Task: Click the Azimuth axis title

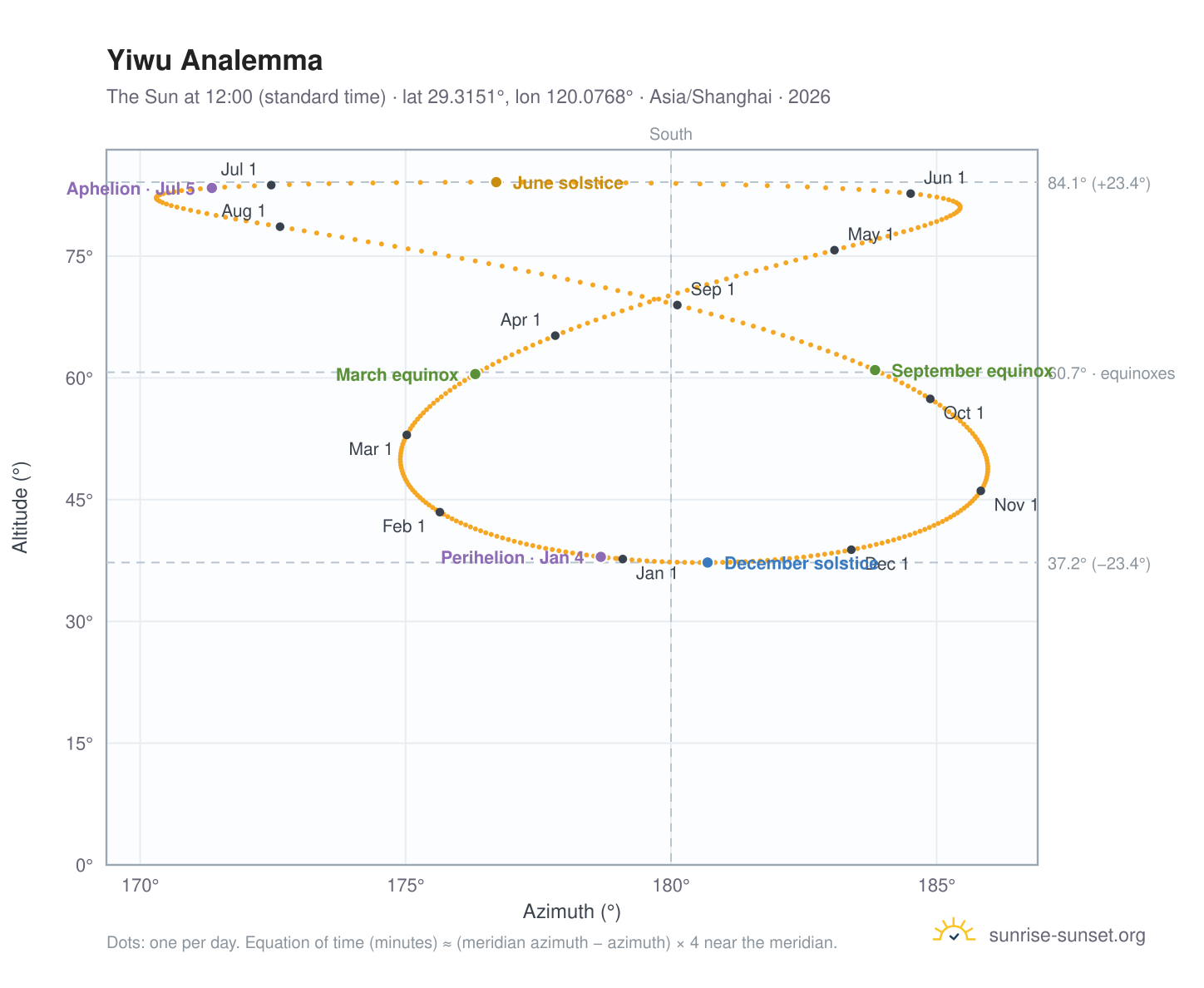Action: (572, 911)
